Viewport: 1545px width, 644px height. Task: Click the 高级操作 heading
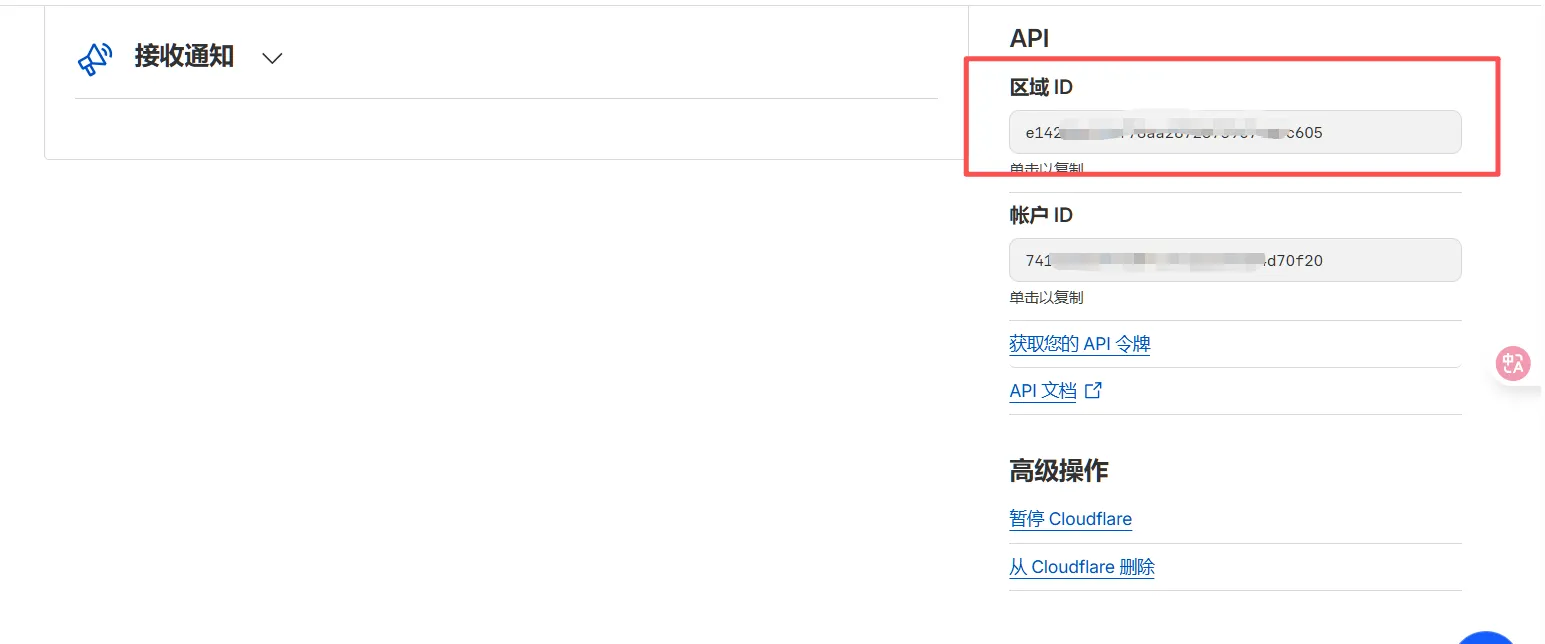(1058, 470)
